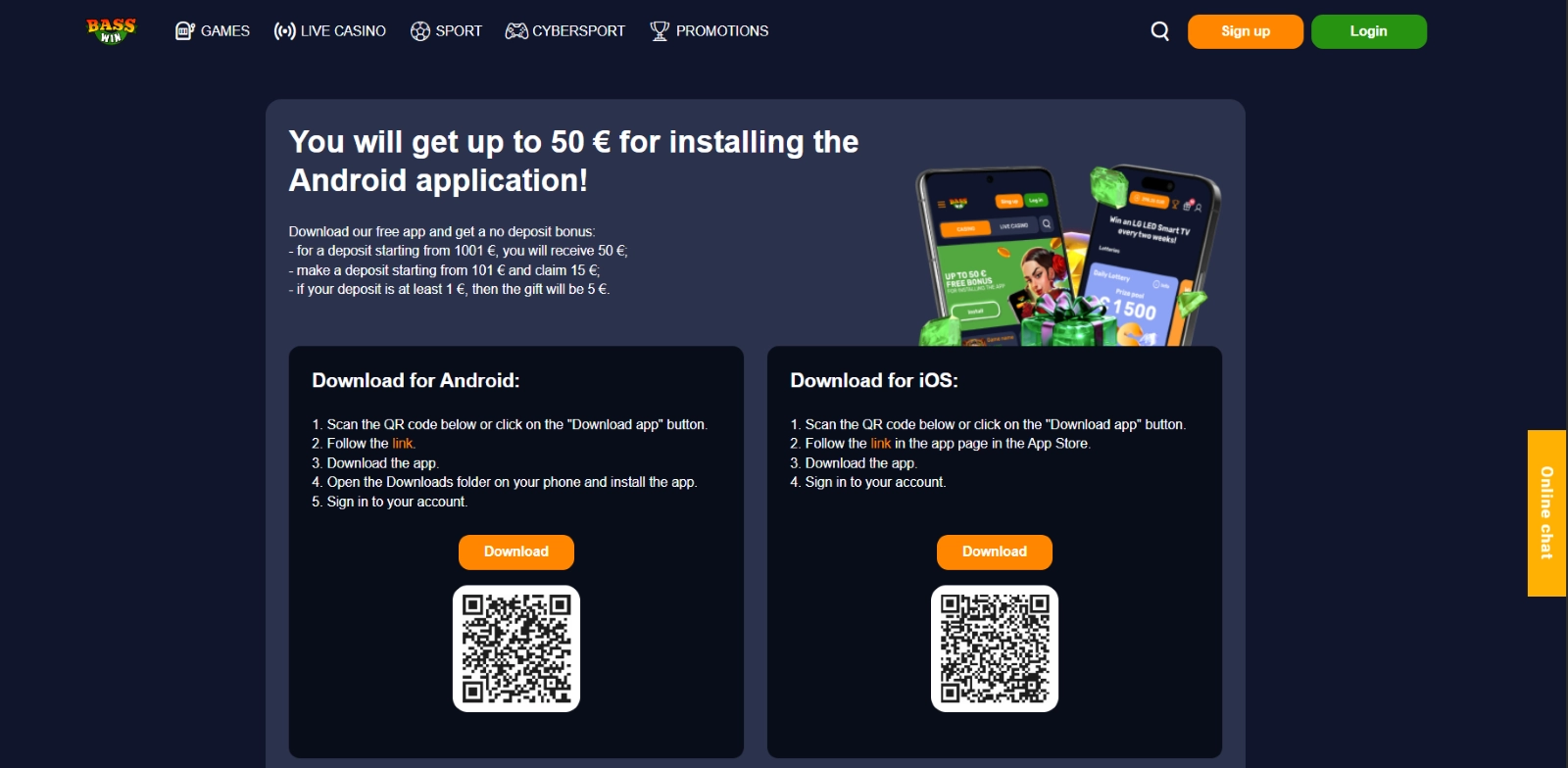1568x768 pixels.
Task: Click the Live Casino broadcast icon
Action: pos(284,31)
